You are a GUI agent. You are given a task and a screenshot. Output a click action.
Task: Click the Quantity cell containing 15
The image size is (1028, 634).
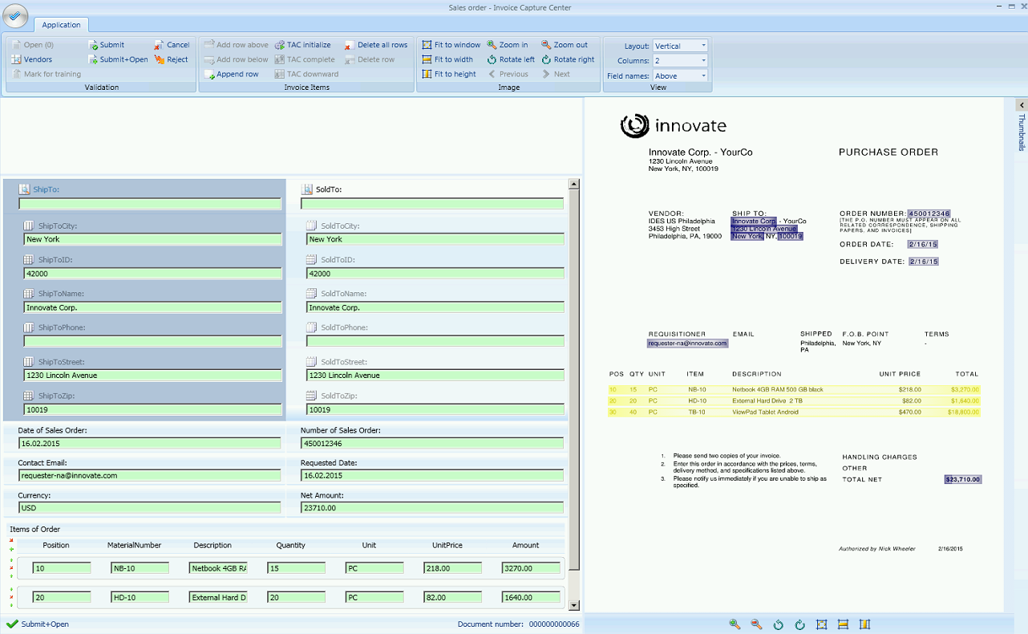(296, 568)
